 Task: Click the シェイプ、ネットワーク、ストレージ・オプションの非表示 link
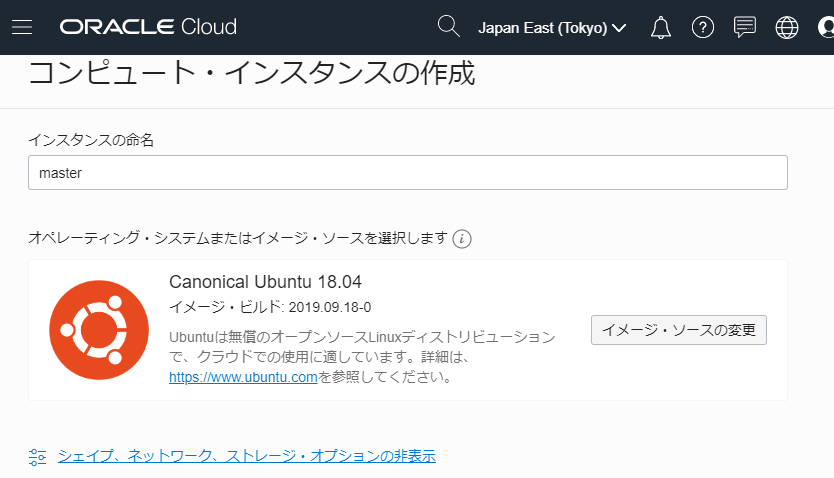pos(247,456)
